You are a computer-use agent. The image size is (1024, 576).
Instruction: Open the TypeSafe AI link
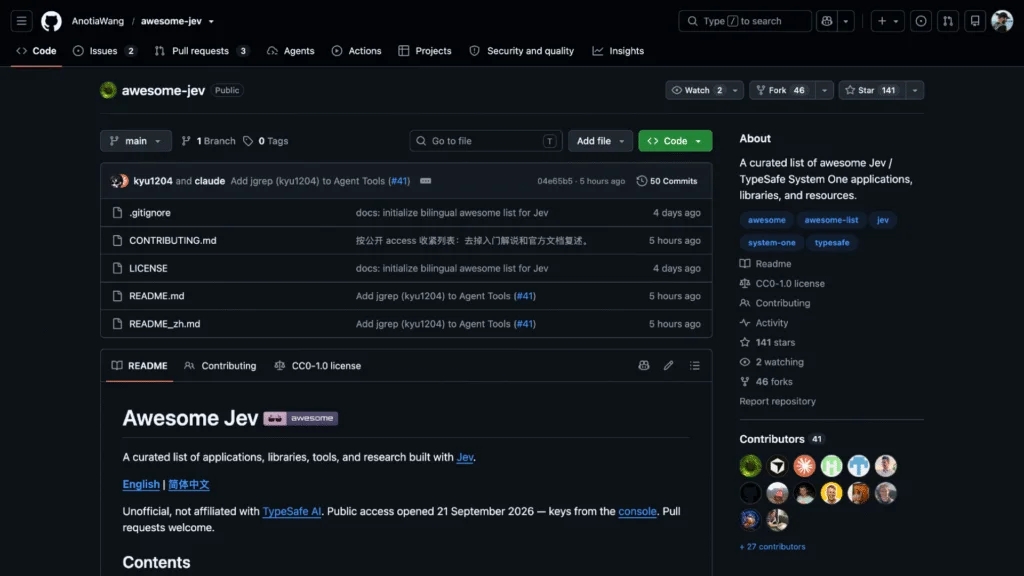click(291, 511)
